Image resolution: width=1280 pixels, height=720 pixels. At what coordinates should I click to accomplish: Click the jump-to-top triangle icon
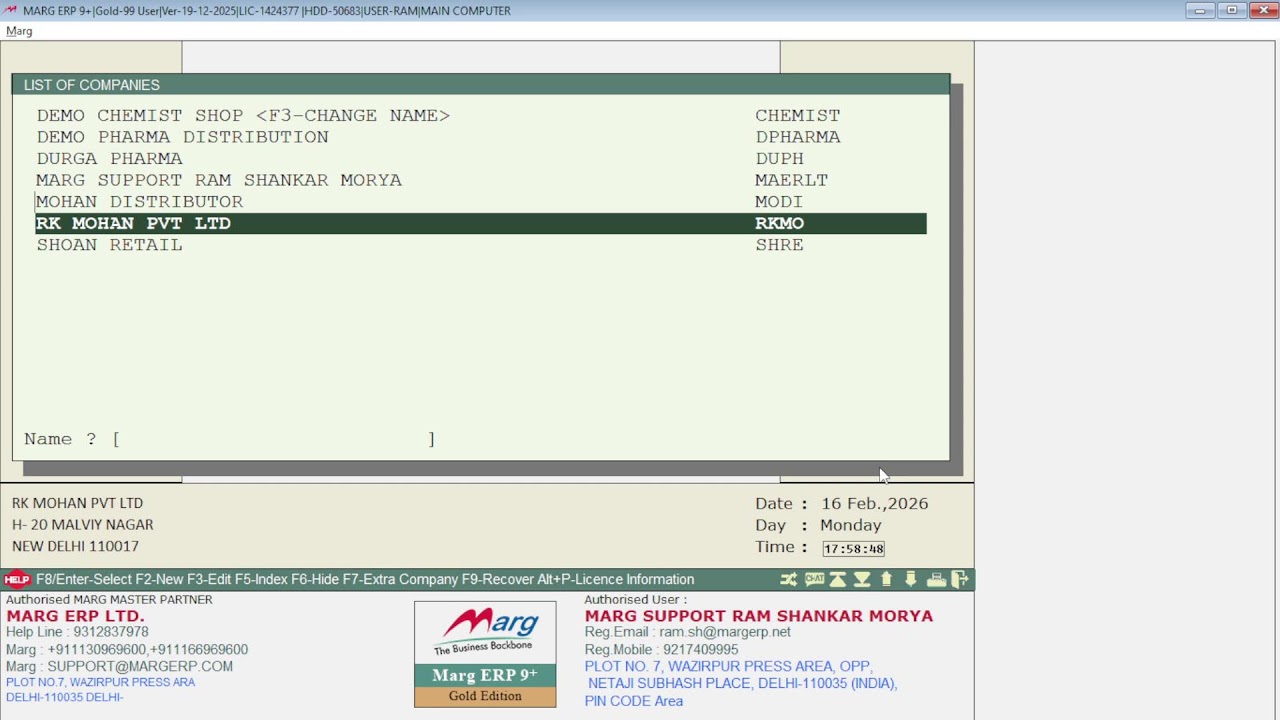[838, 579]
